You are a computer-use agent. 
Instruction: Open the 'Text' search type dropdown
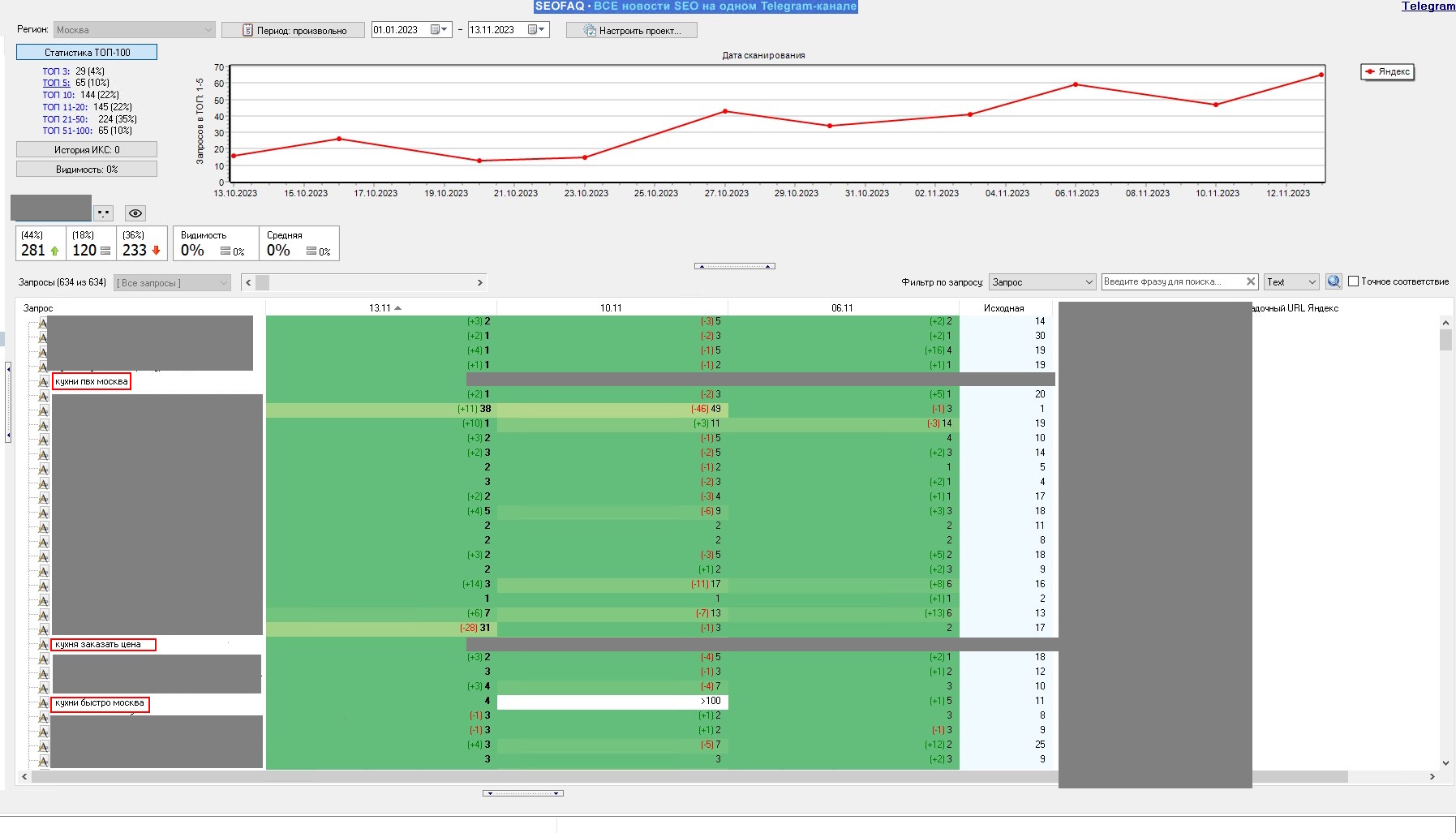click(1312, 282)
